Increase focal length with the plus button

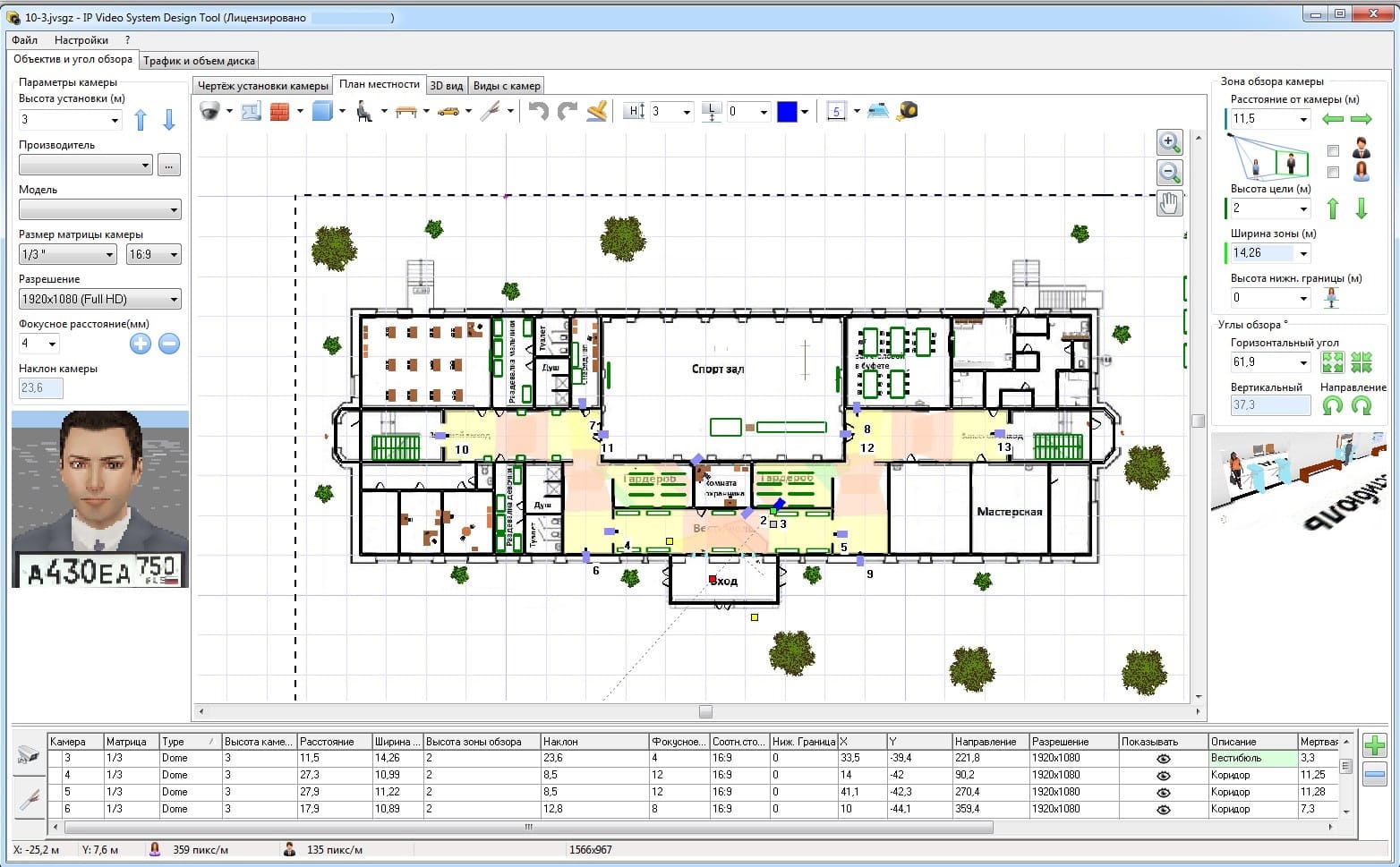click(141, 343)
